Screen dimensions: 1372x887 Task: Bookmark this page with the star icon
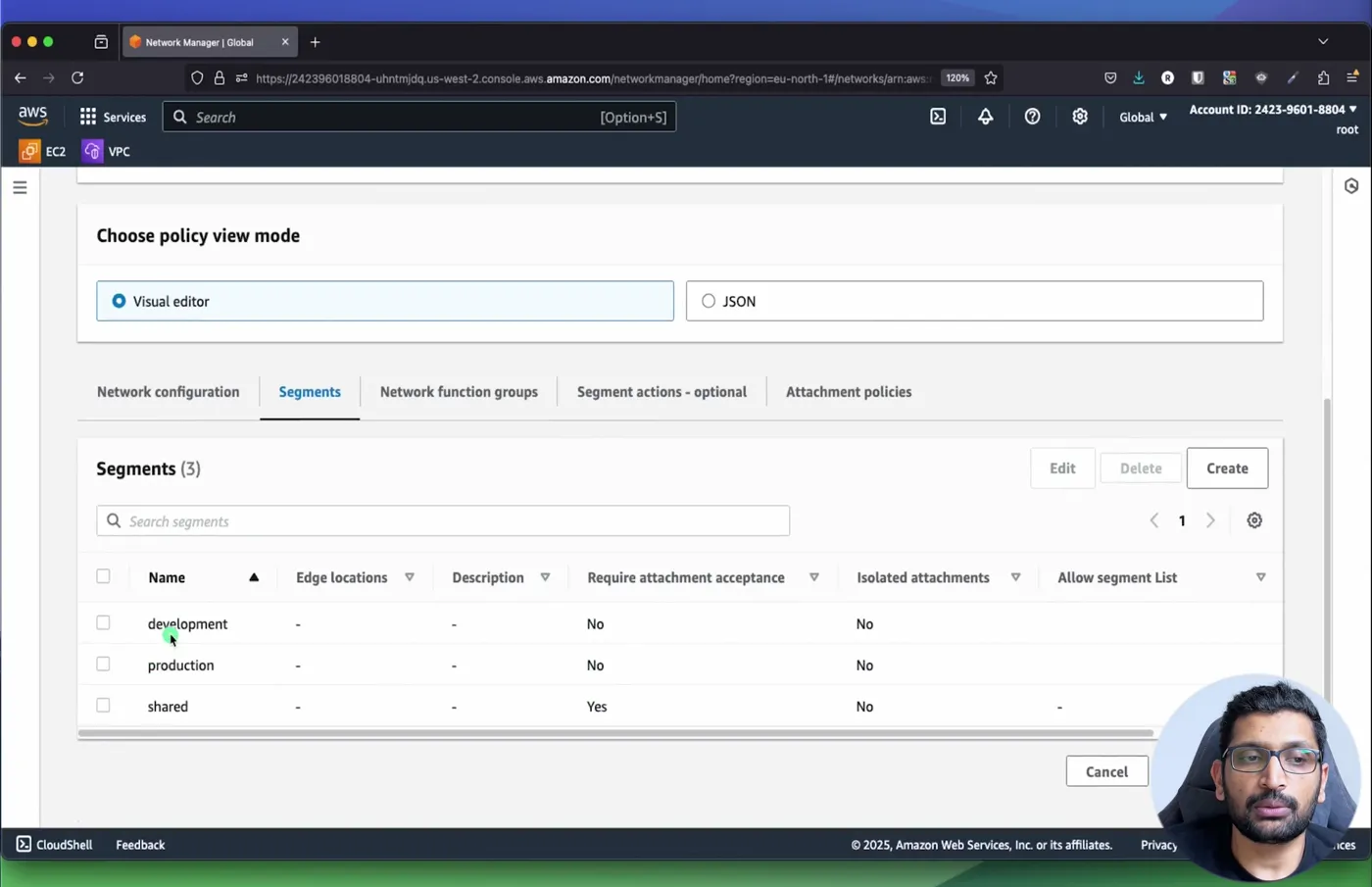(991, 77)
